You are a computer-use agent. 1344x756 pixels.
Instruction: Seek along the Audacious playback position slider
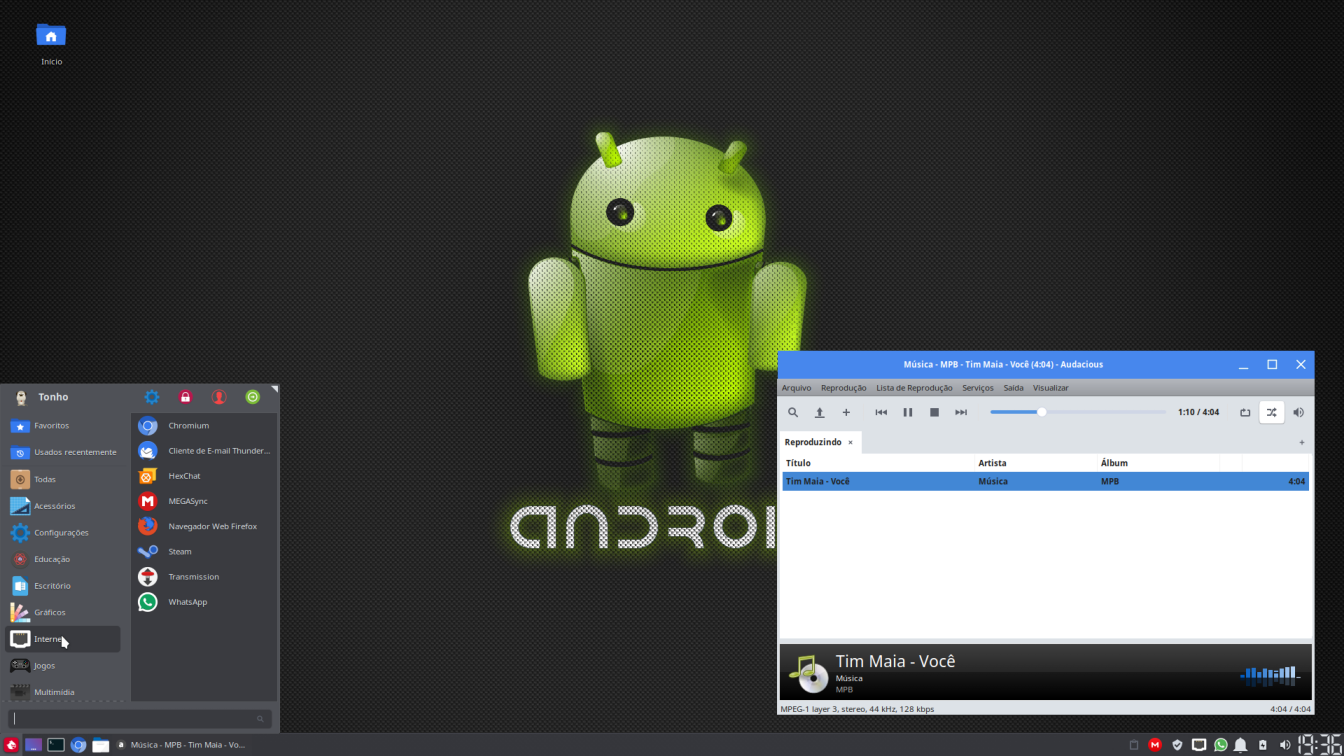1078,412
